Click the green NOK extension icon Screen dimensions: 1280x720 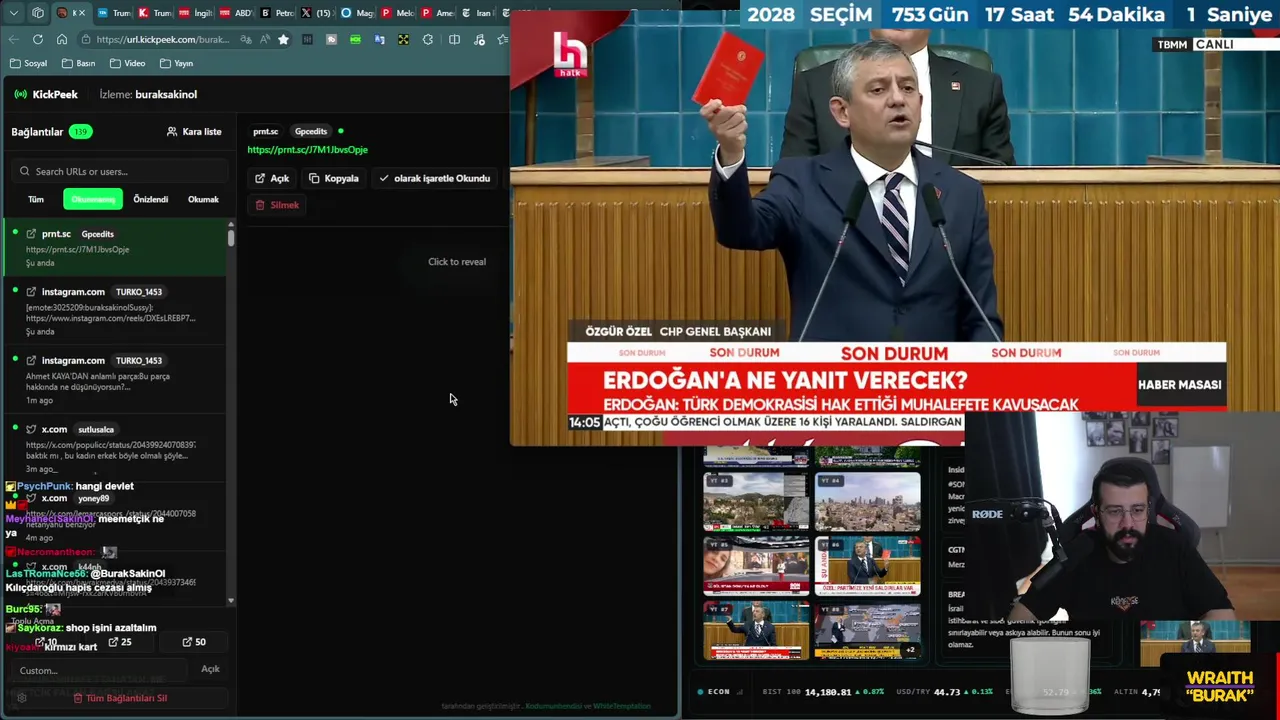click(x=355, y=39)
